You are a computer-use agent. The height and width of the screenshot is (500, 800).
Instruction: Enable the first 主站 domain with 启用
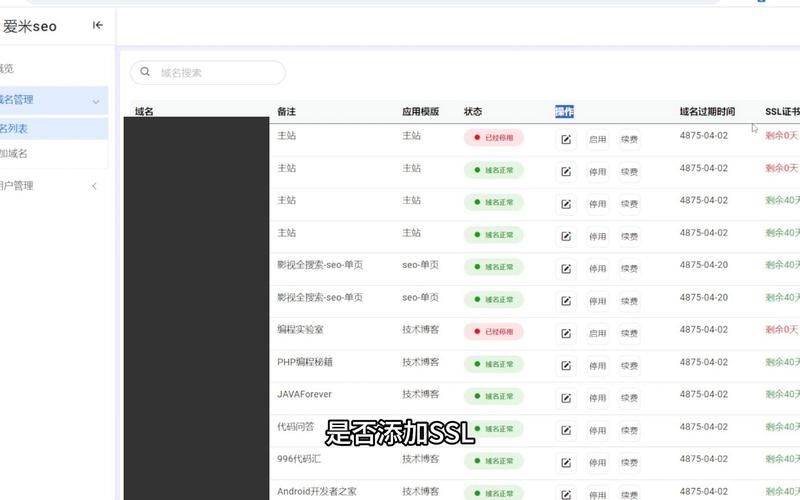coord(597,139)
